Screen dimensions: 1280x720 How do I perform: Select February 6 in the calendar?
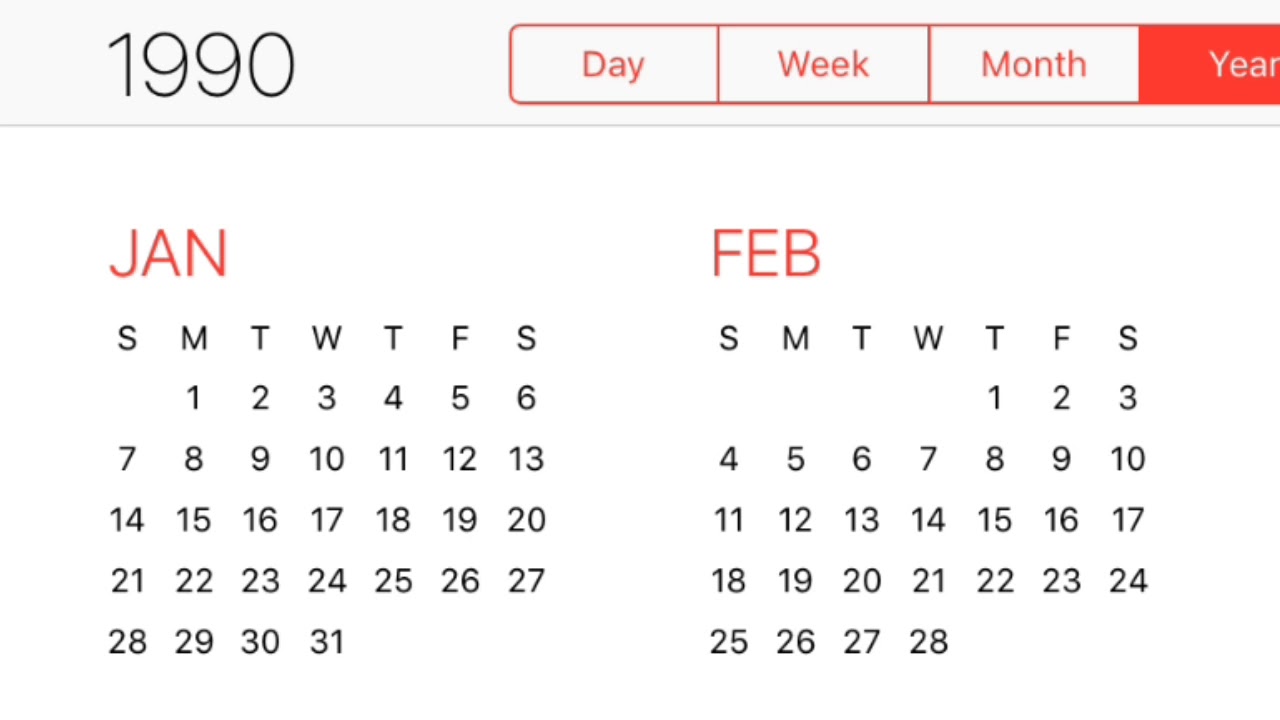point(861,460)
